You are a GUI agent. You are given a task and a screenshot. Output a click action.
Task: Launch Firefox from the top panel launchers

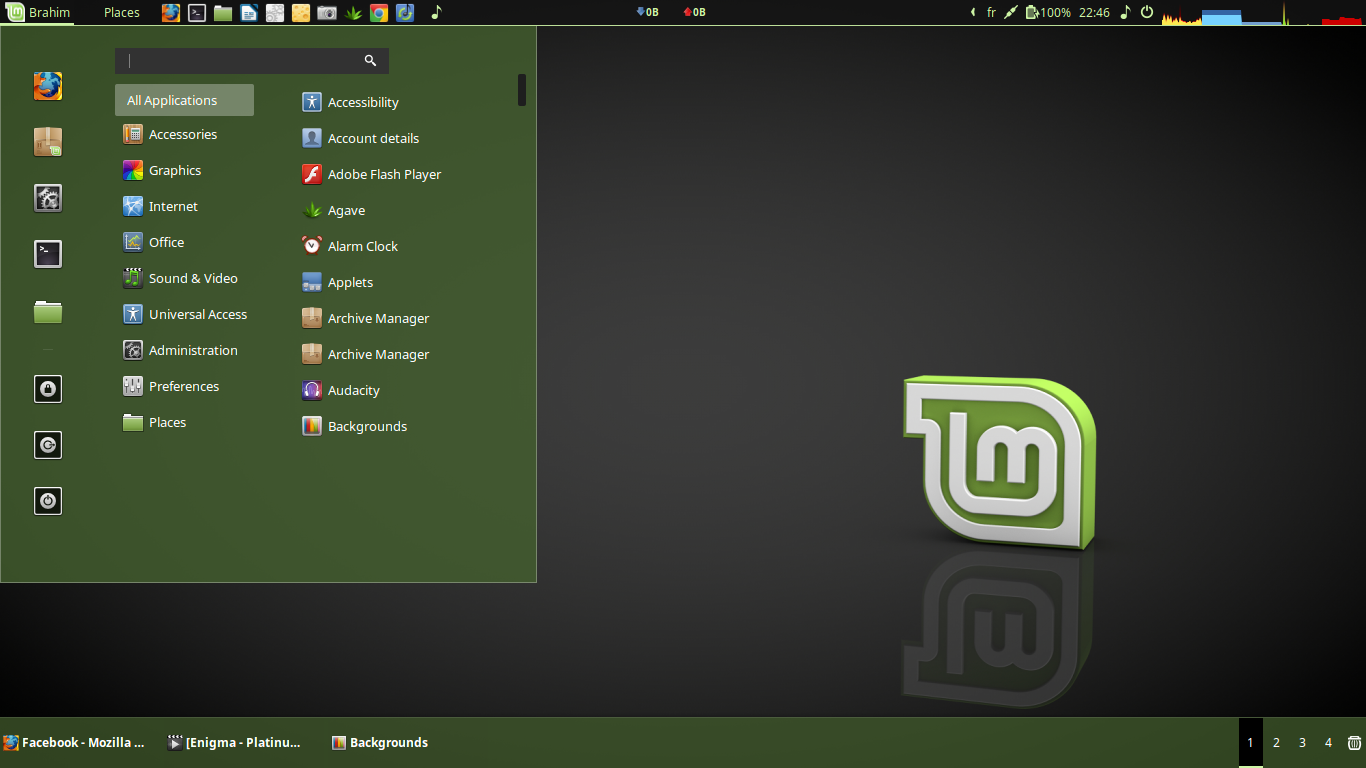[x=171, y=13]
